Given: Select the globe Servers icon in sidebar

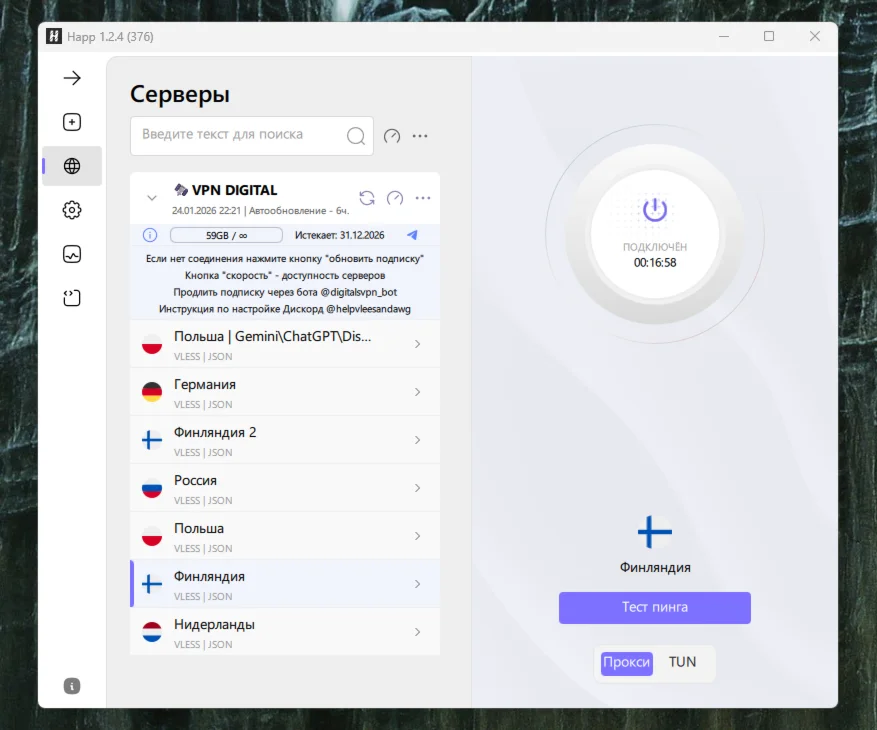Looking at the screenshot, I should click(71, 166).
